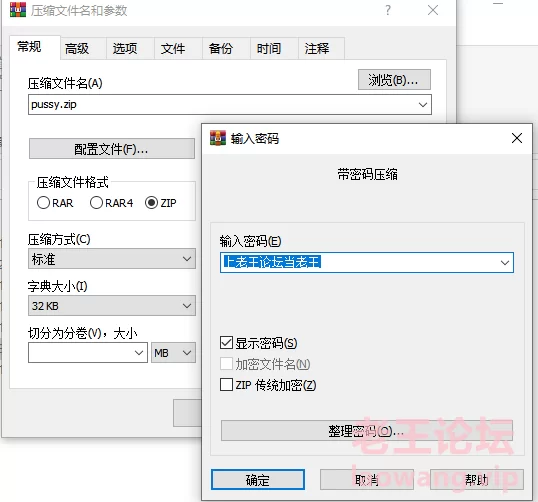The height and width of the screenshot is (502, 538).
Task: Switch to the 高级 tab
Action: (77, 48)
